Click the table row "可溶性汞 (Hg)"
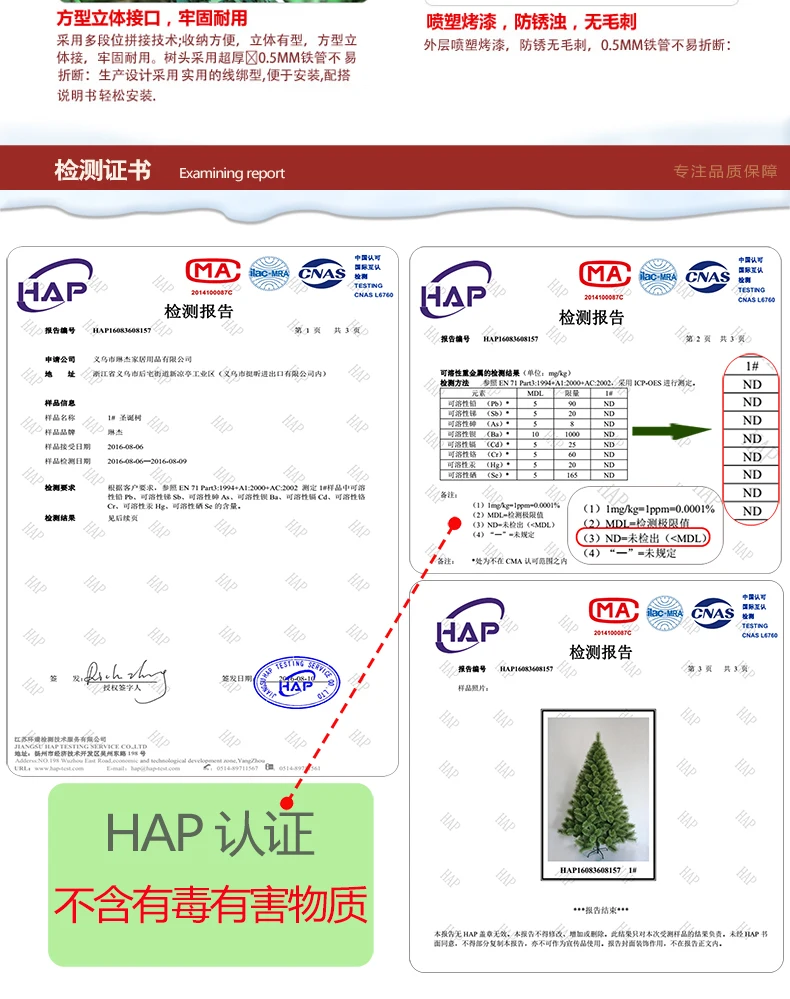Viewport: 790px width, 999px height. [533, 464]
